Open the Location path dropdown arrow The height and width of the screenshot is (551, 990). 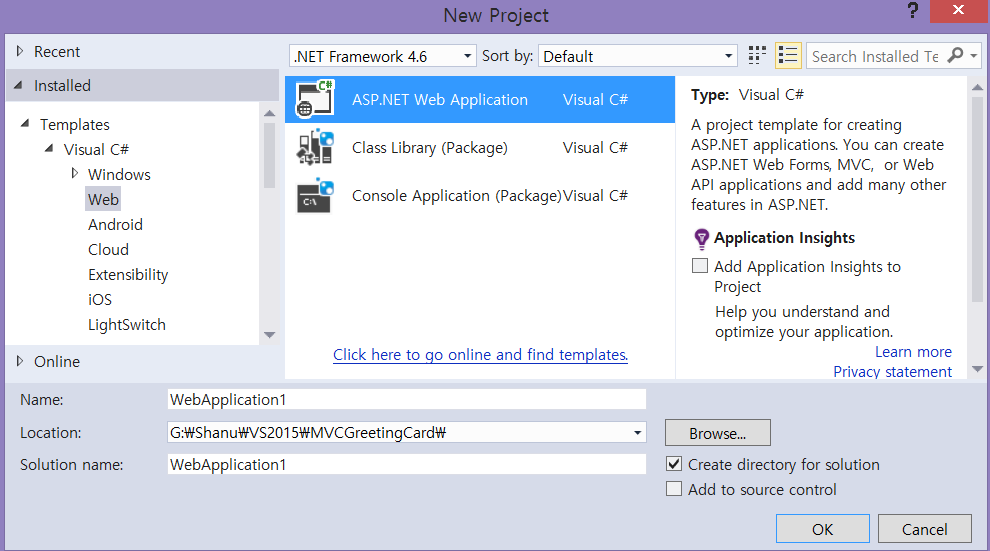tap(638, 433)
